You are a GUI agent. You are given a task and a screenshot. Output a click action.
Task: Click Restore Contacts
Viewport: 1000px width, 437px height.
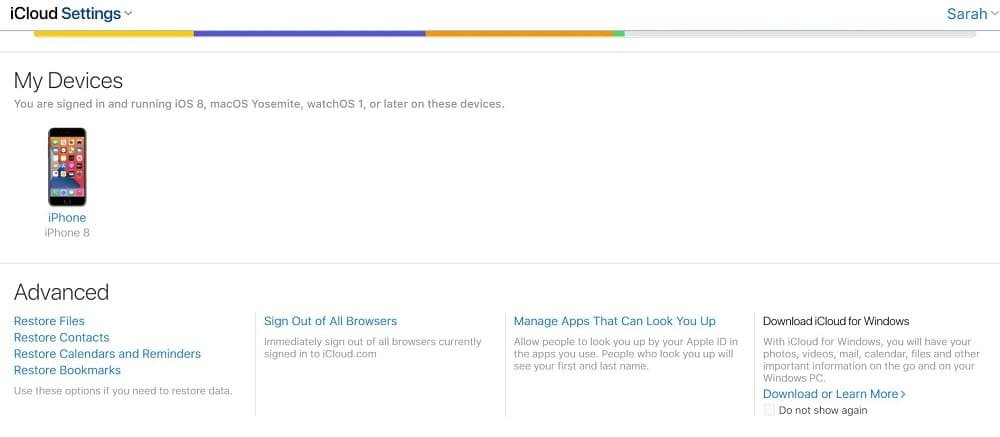coord(61,338)
